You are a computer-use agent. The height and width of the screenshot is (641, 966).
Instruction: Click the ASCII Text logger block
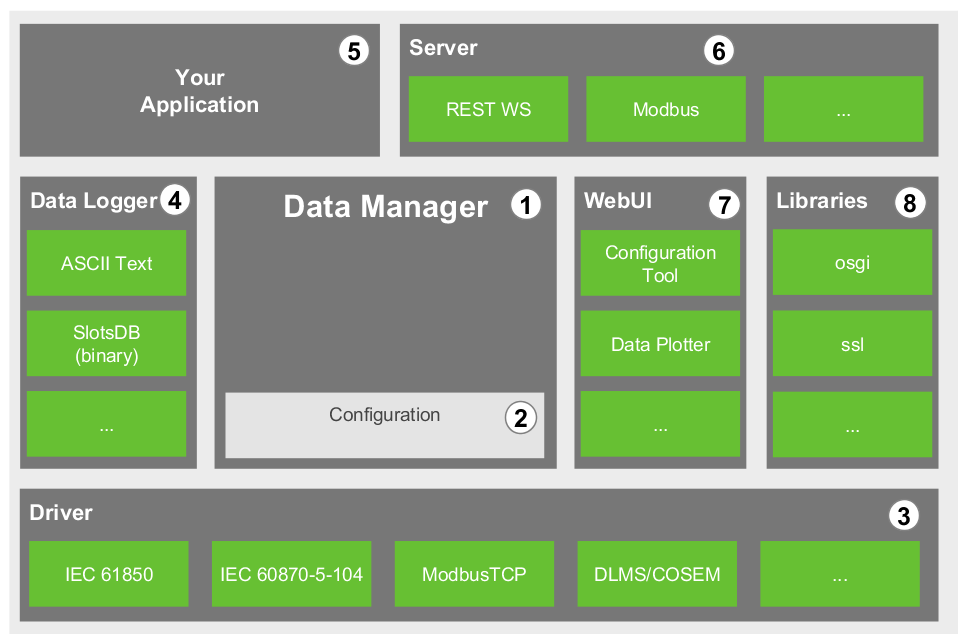(x=106, y=263)
